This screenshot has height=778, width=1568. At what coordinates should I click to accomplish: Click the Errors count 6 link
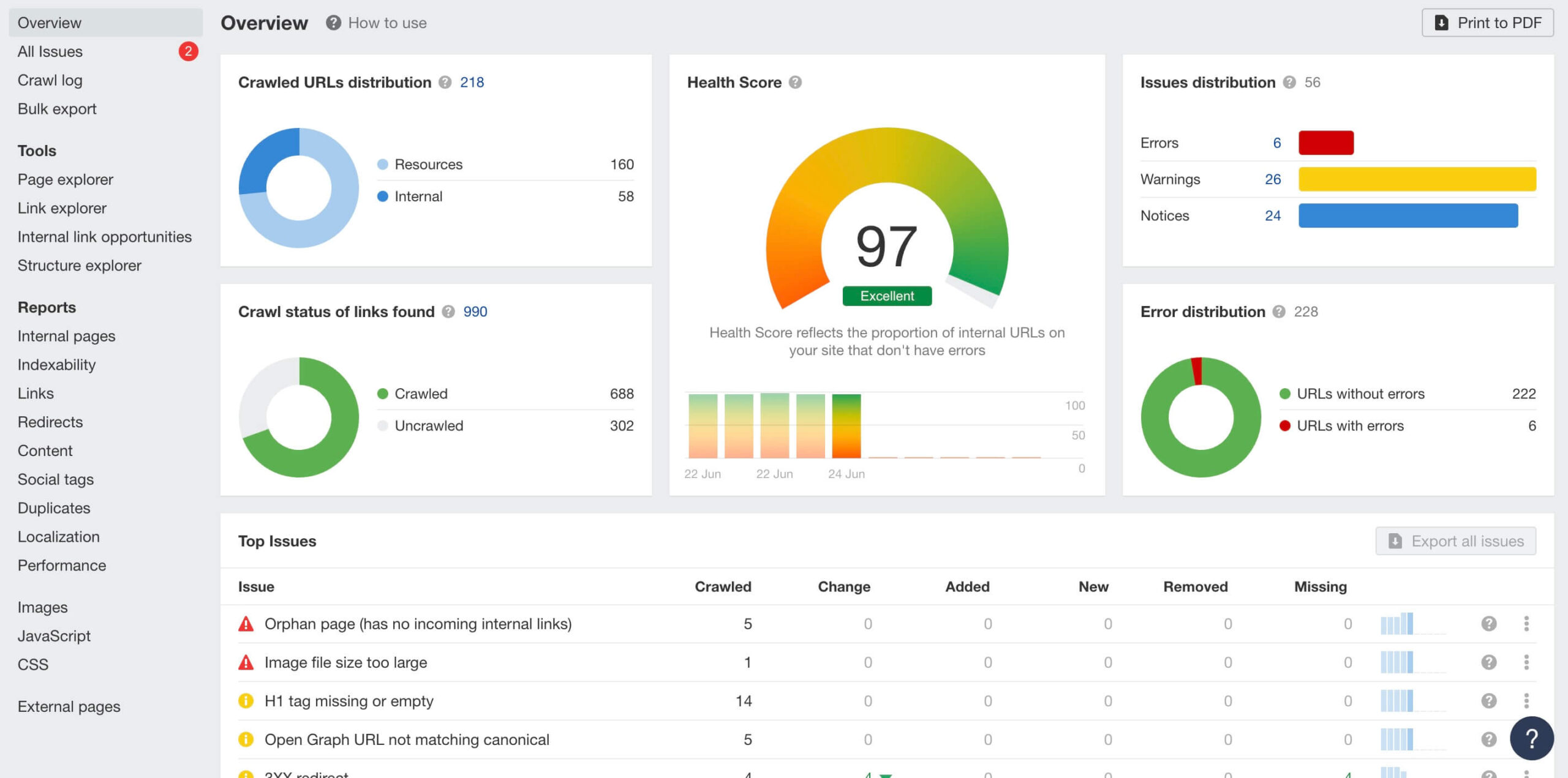click(x=1277, y=143)
